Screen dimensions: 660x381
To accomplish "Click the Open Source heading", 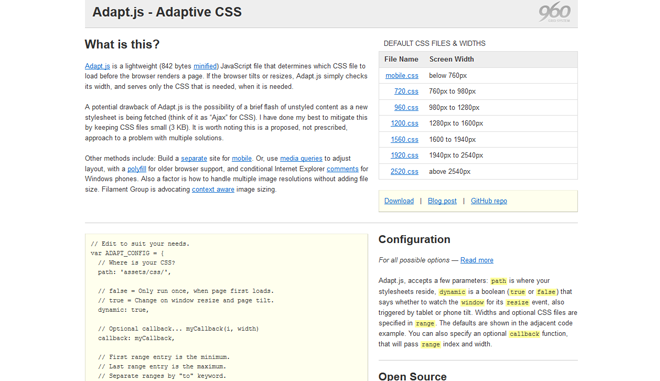I will 412,376.
